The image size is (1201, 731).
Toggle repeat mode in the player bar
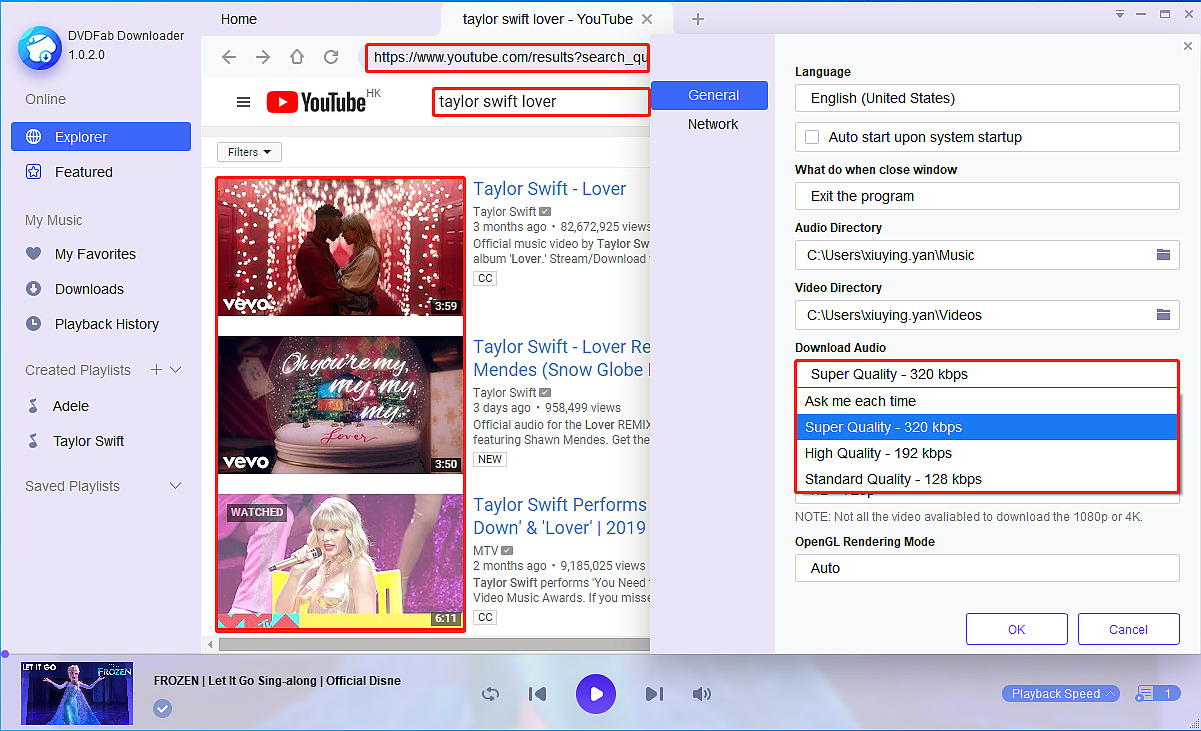(x=490, y=694)
